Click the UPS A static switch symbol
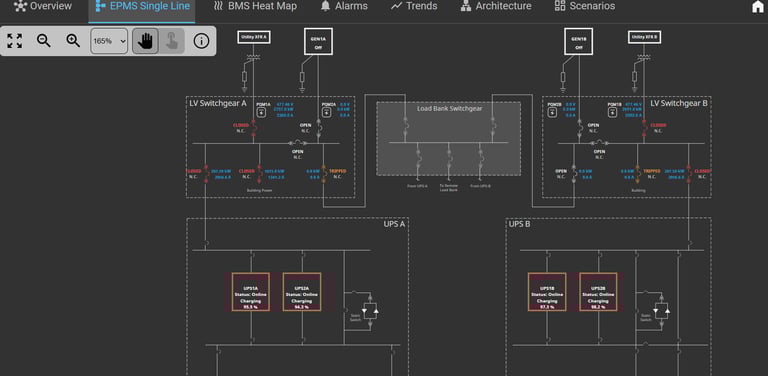 tap(371, 311)
